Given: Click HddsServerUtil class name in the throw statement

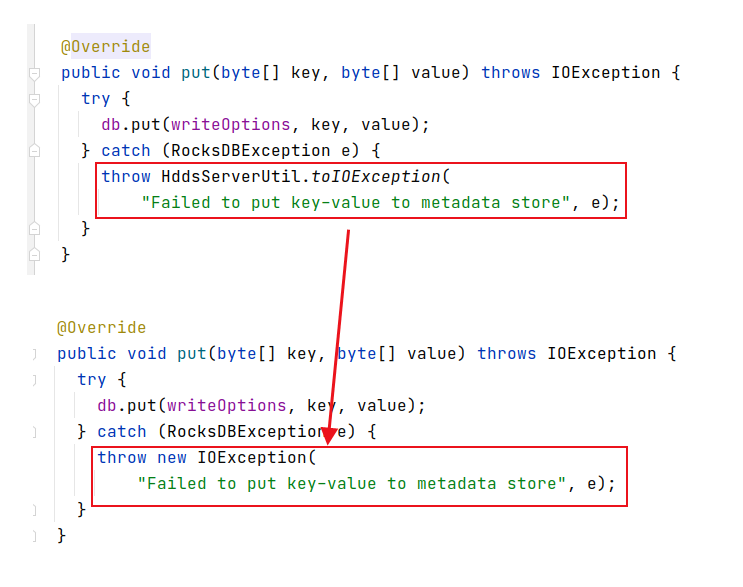Looking at the screenshot, I should [x=231, y=176].
